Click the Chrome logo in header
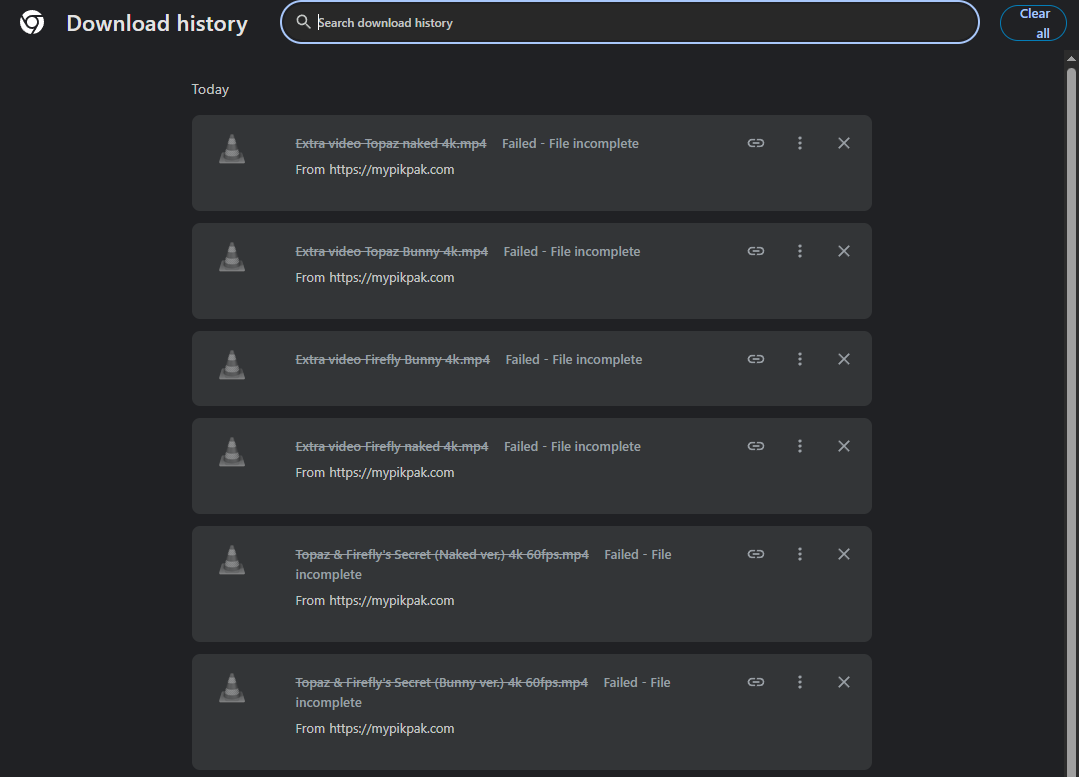The width and height of the screenshot is (1079, 777). click(32, 23)
